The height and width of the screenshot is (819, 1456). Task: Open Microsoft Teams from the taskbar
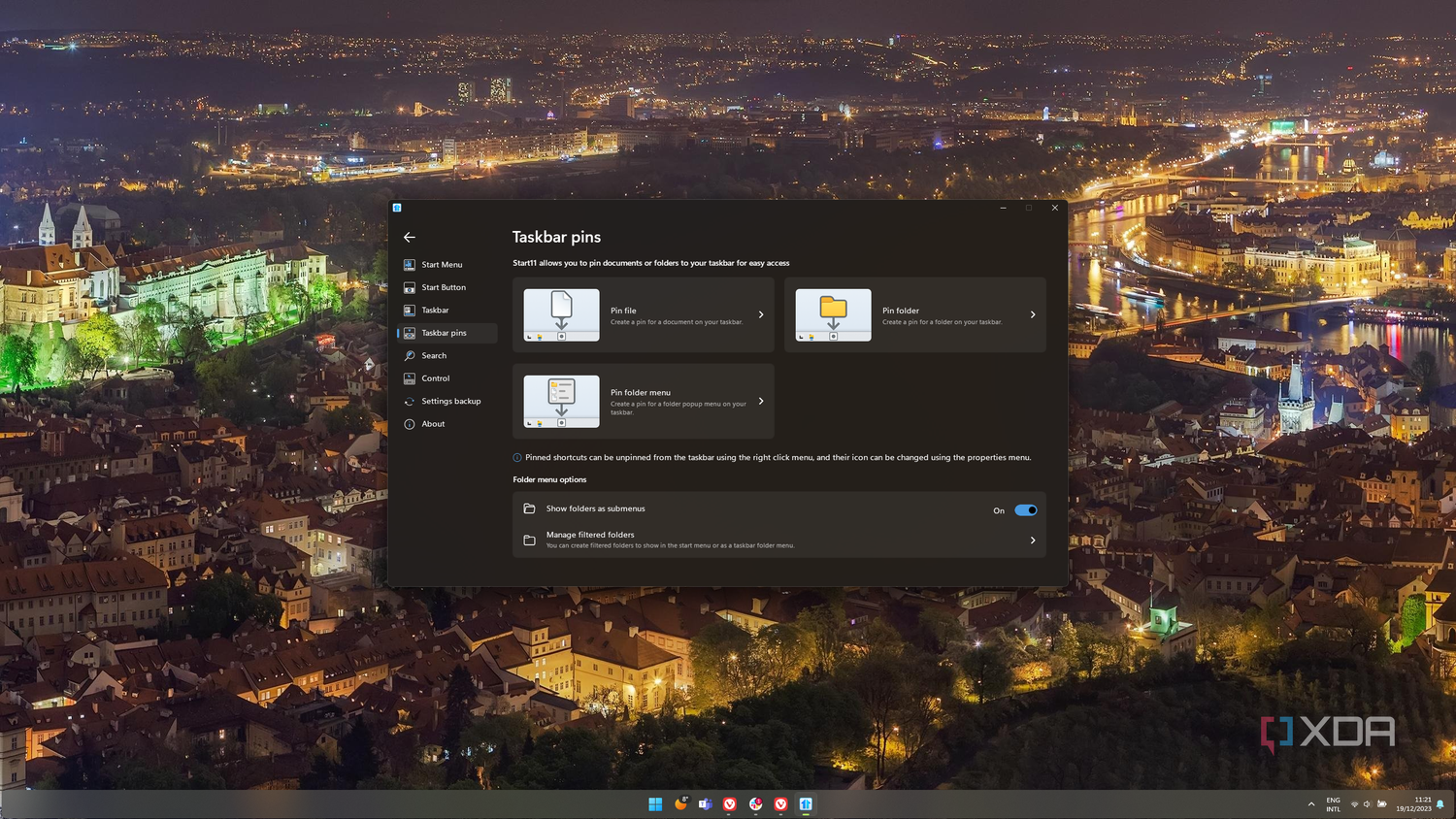(x=706, y=803)
